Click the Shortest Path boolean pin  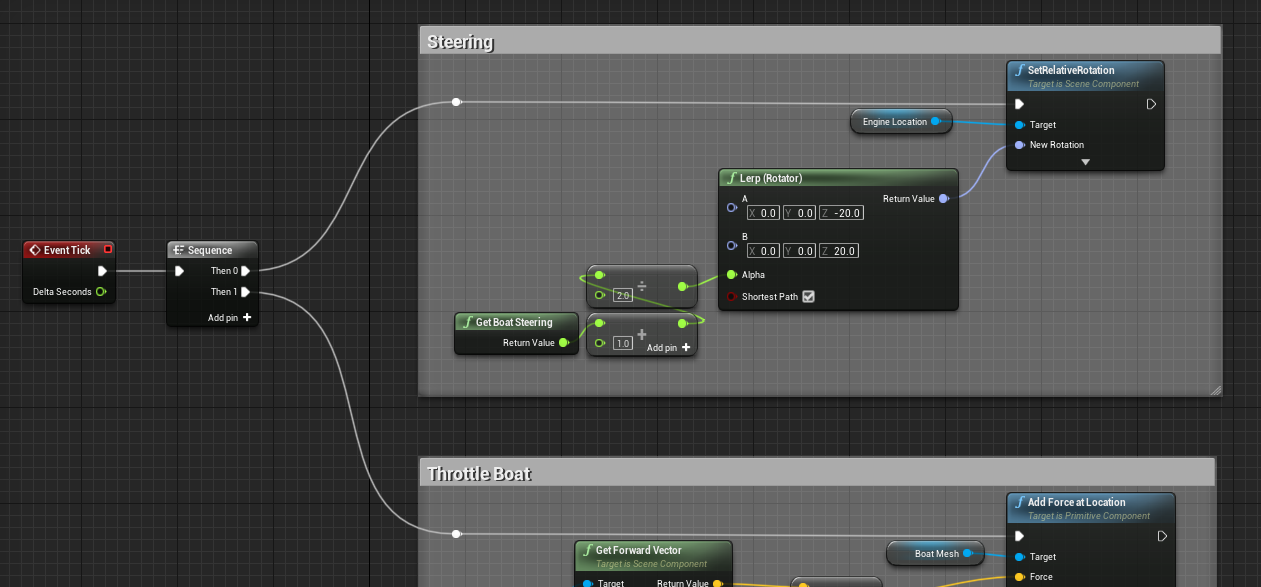click(732, 297)
